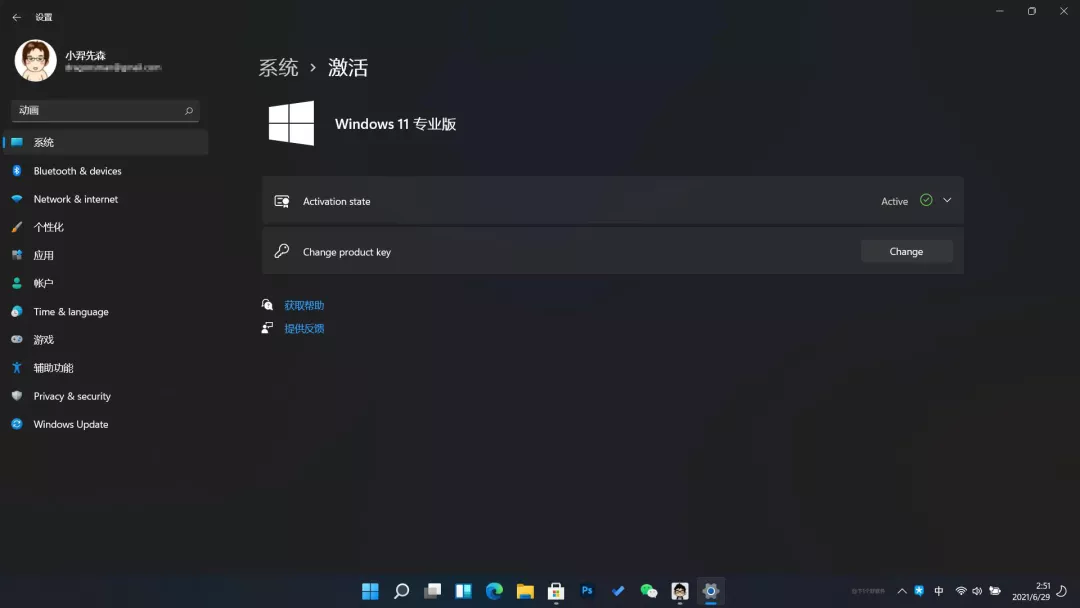The image size is (1080, 608).
Task: Click the Settings gear on the taskbar
Action: tap(711, 591)
